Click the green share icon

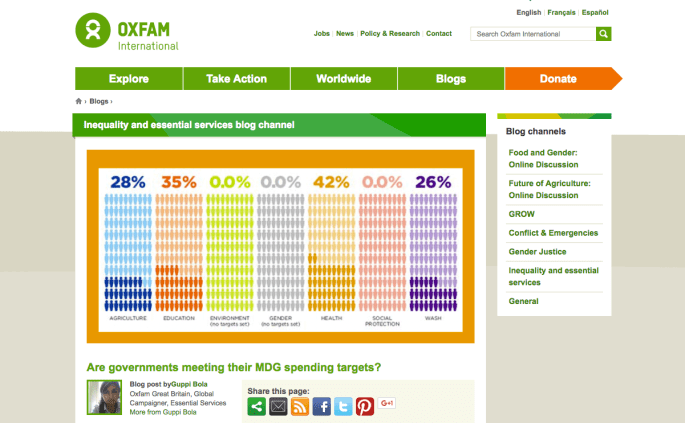tap(256, 406)
